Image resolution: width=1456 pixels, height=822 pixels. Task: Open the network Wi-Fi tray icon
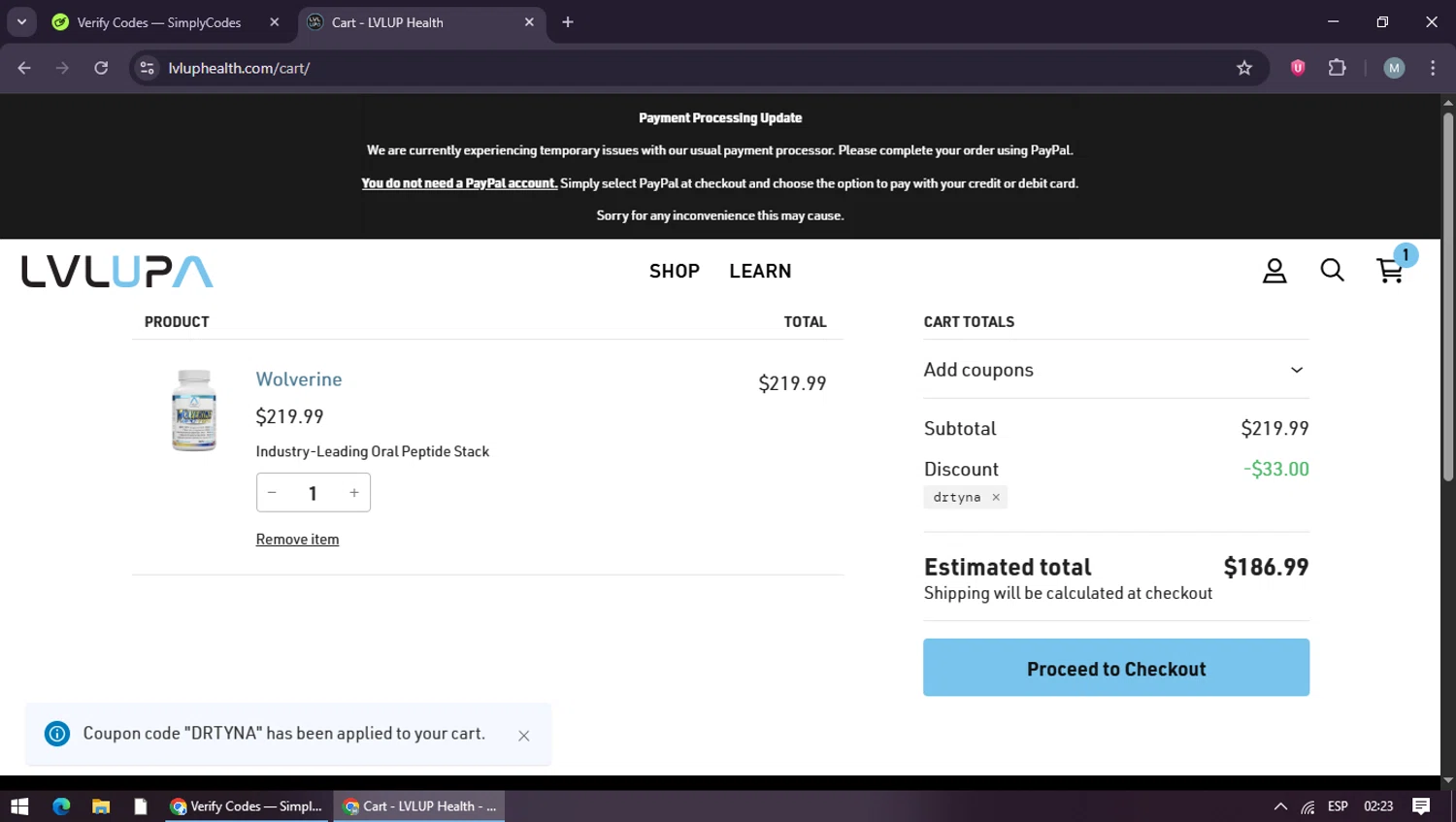[1308, 806]
